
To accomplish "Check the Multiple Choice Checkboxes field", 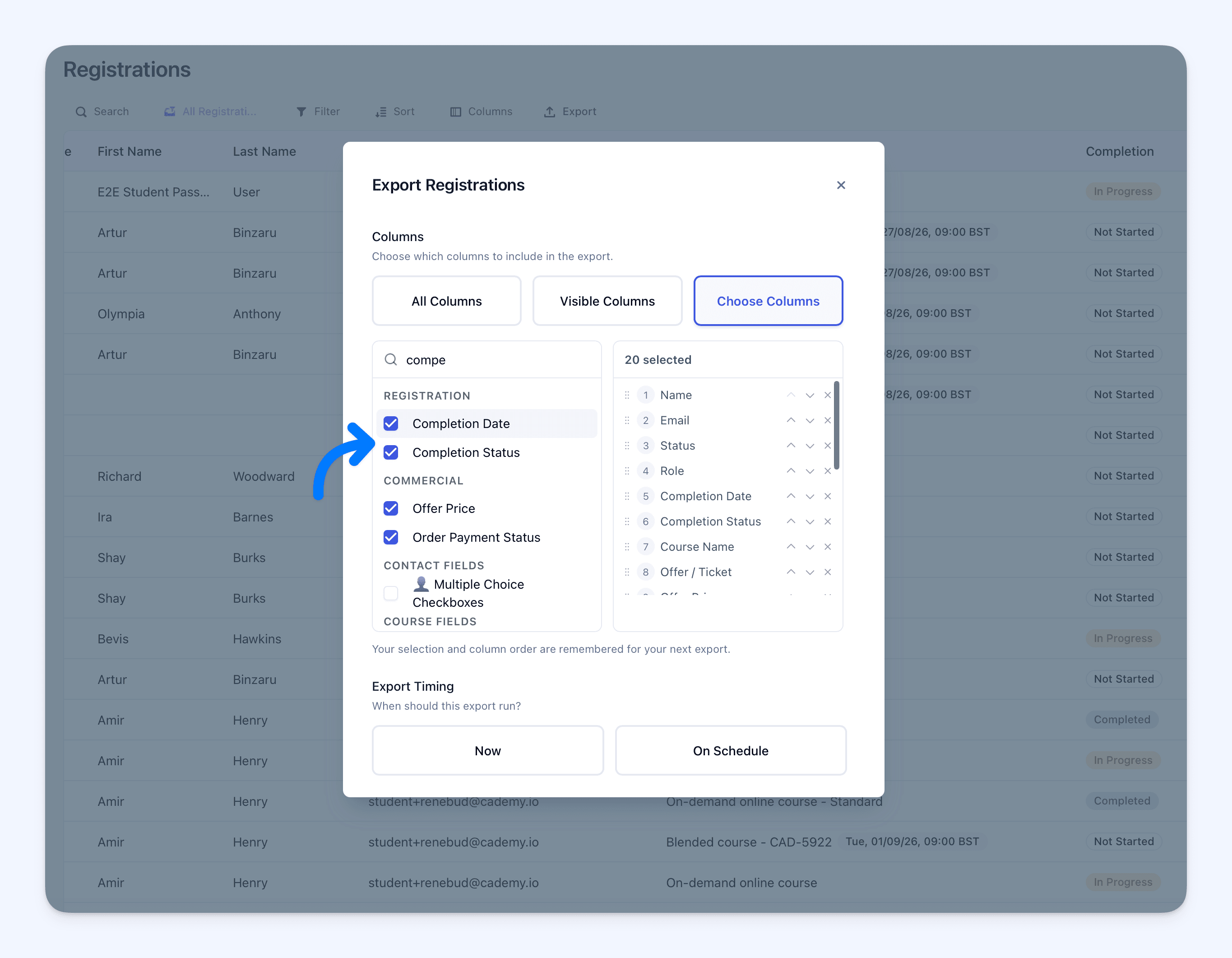I will (x=391, y=594).
